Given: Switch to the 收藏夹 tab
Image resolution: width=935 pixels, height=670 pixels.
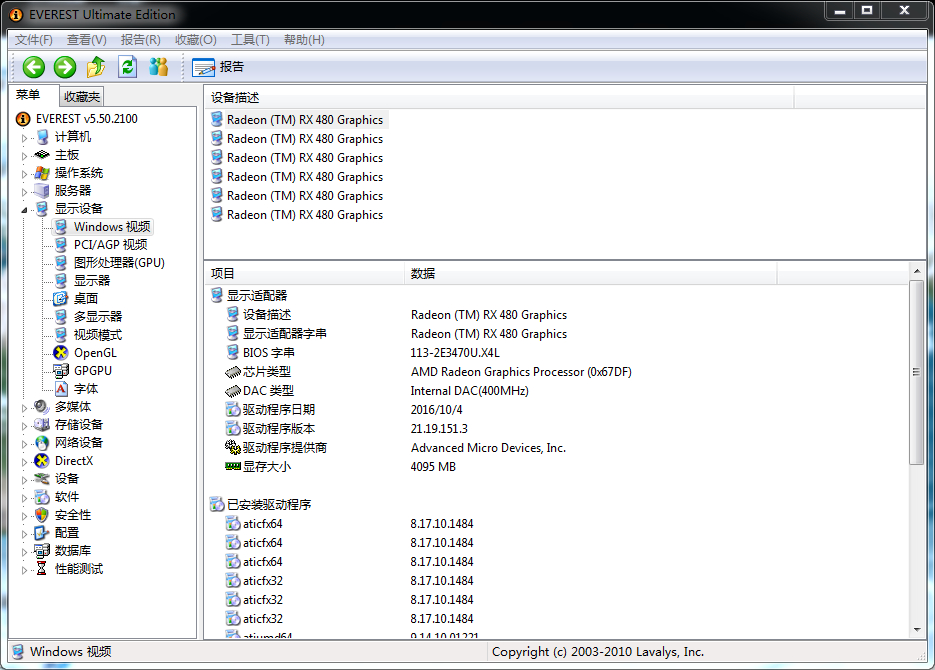Looking at the screenshot, I should 82,97.
